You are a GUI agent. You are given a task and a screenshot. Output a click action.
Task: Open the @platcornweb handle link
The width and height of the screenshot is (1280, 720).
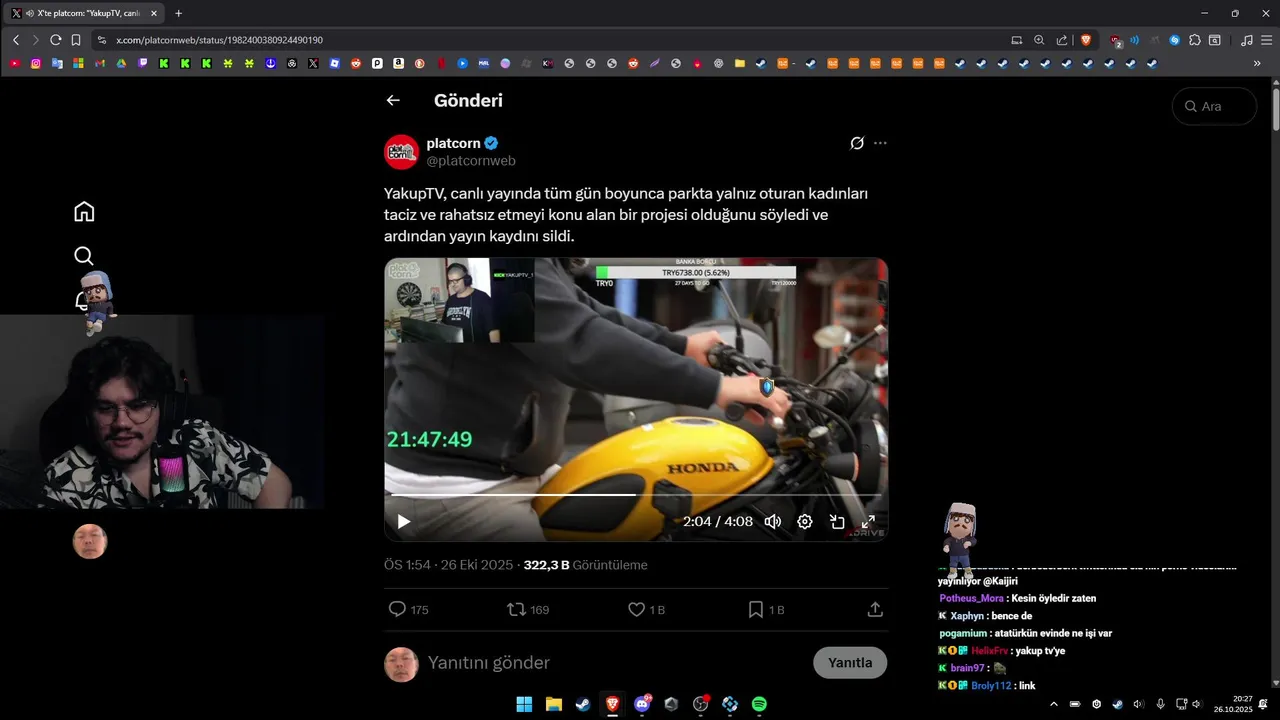point(471,160)
